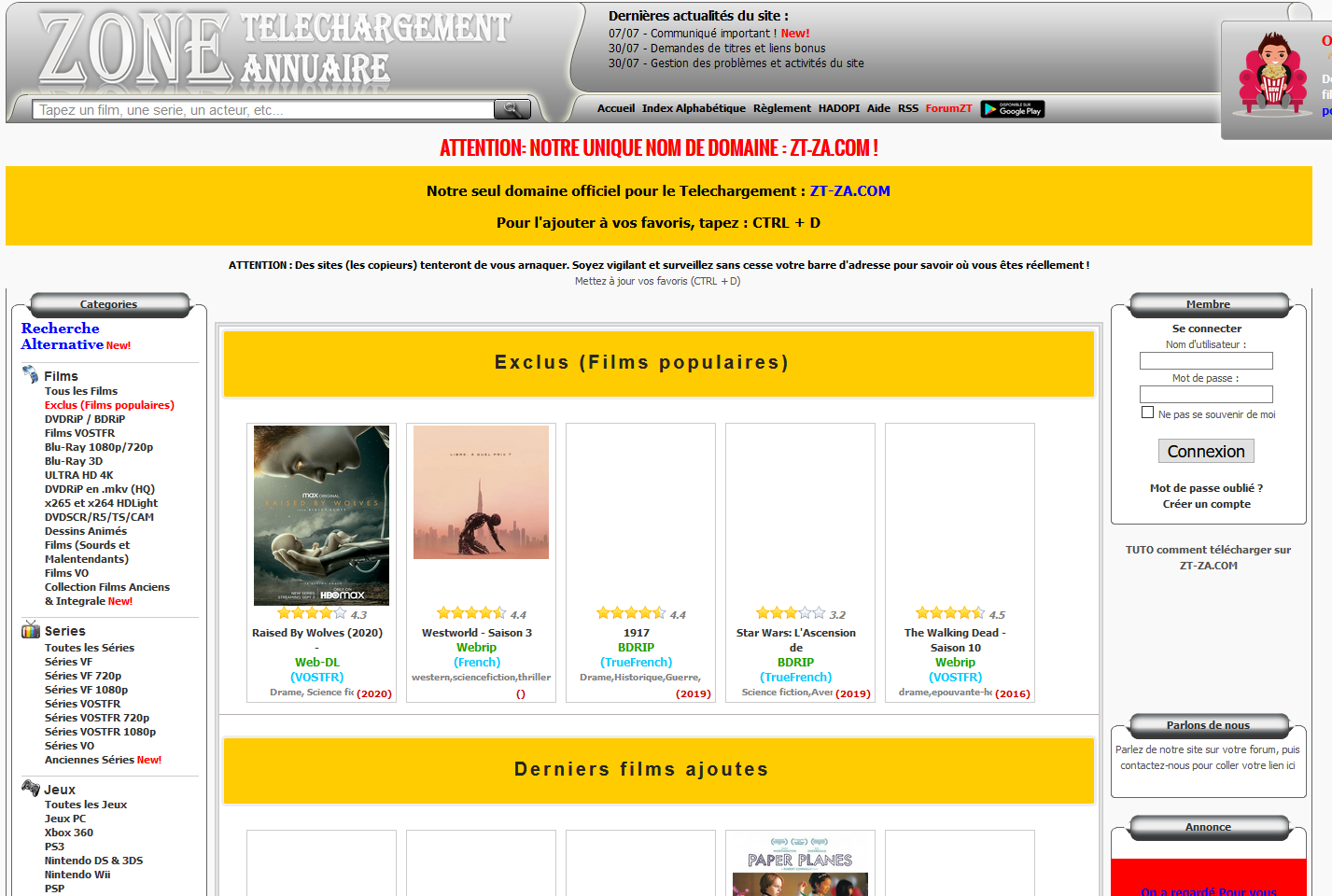Open "Films VOSTFR" category

tap(79, 433)
